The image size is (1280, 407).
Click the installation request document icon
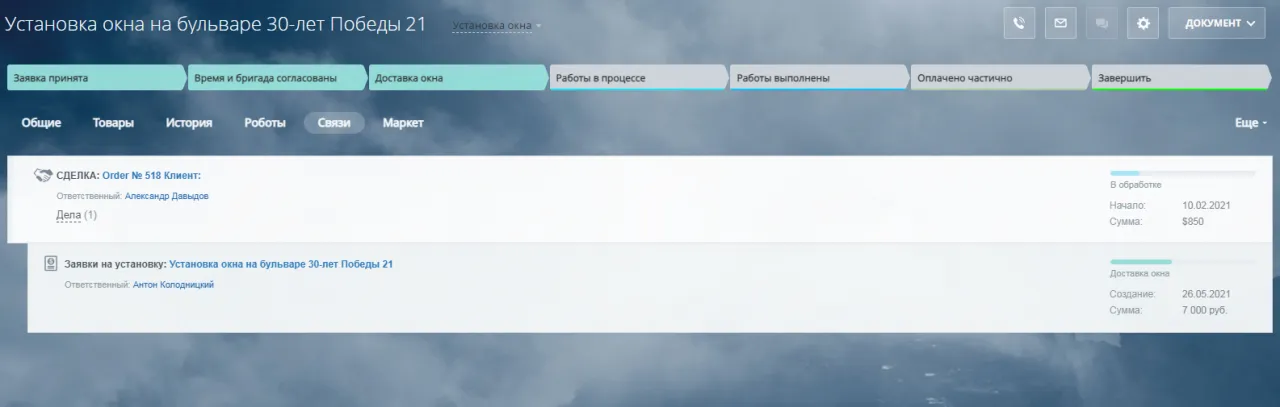(x=51, y=264)
